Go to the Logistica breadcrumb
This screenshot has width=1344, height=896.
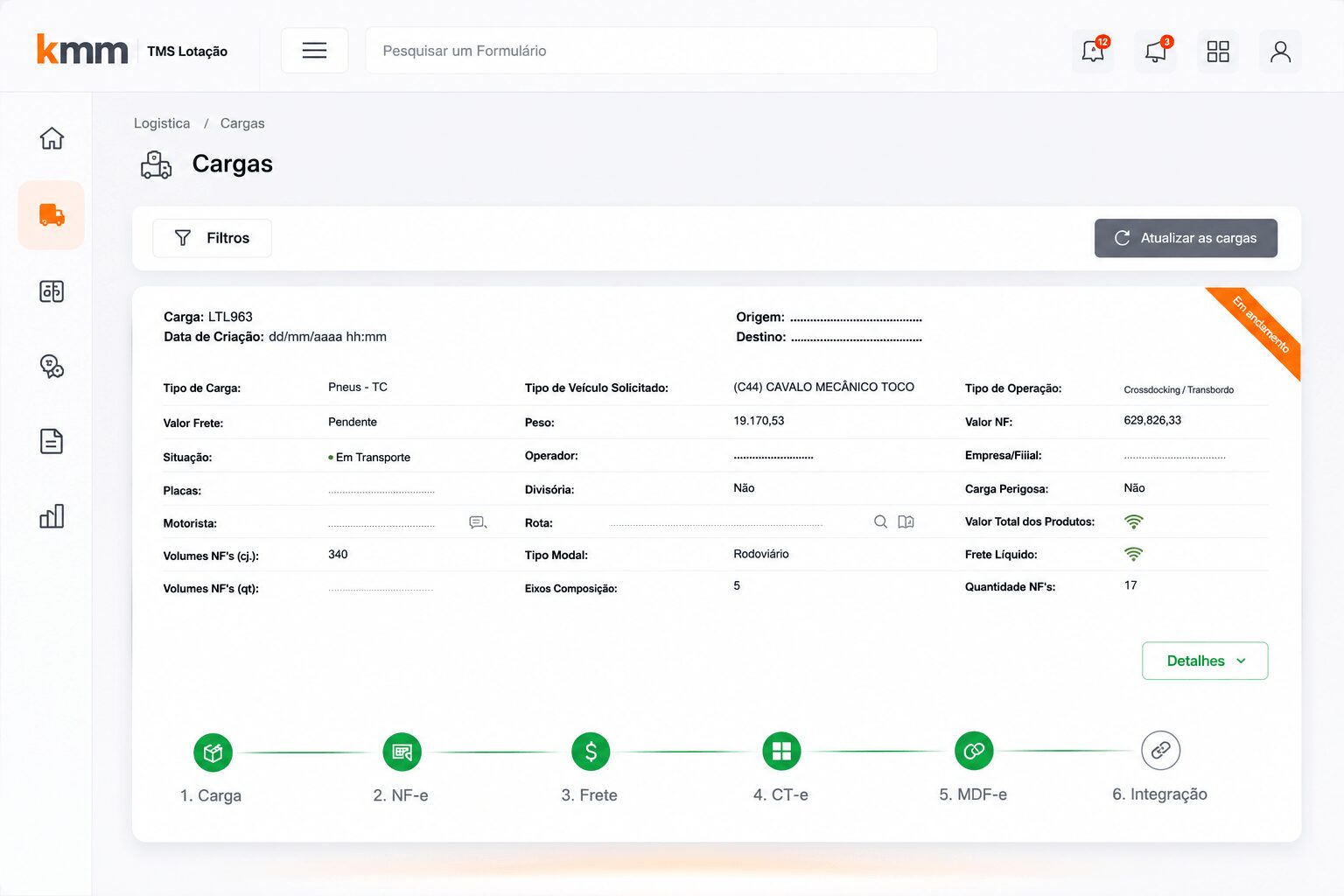(162, 123)
